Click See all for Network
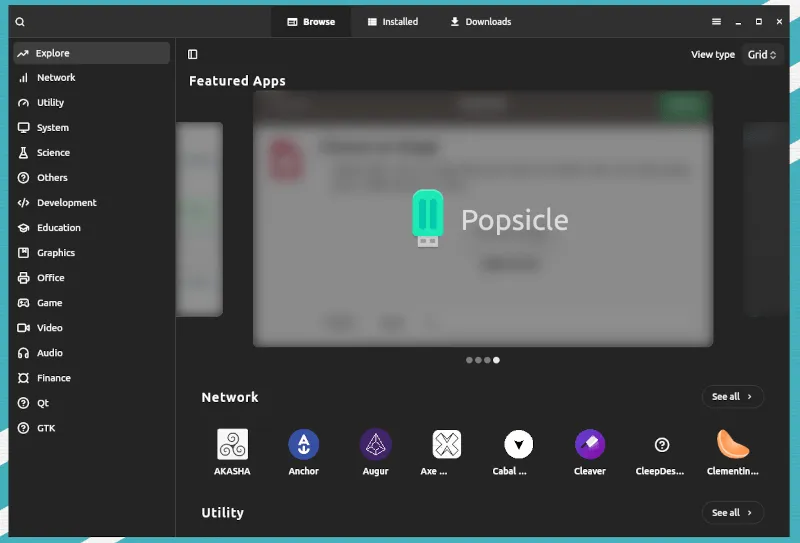 click(733, 397)
